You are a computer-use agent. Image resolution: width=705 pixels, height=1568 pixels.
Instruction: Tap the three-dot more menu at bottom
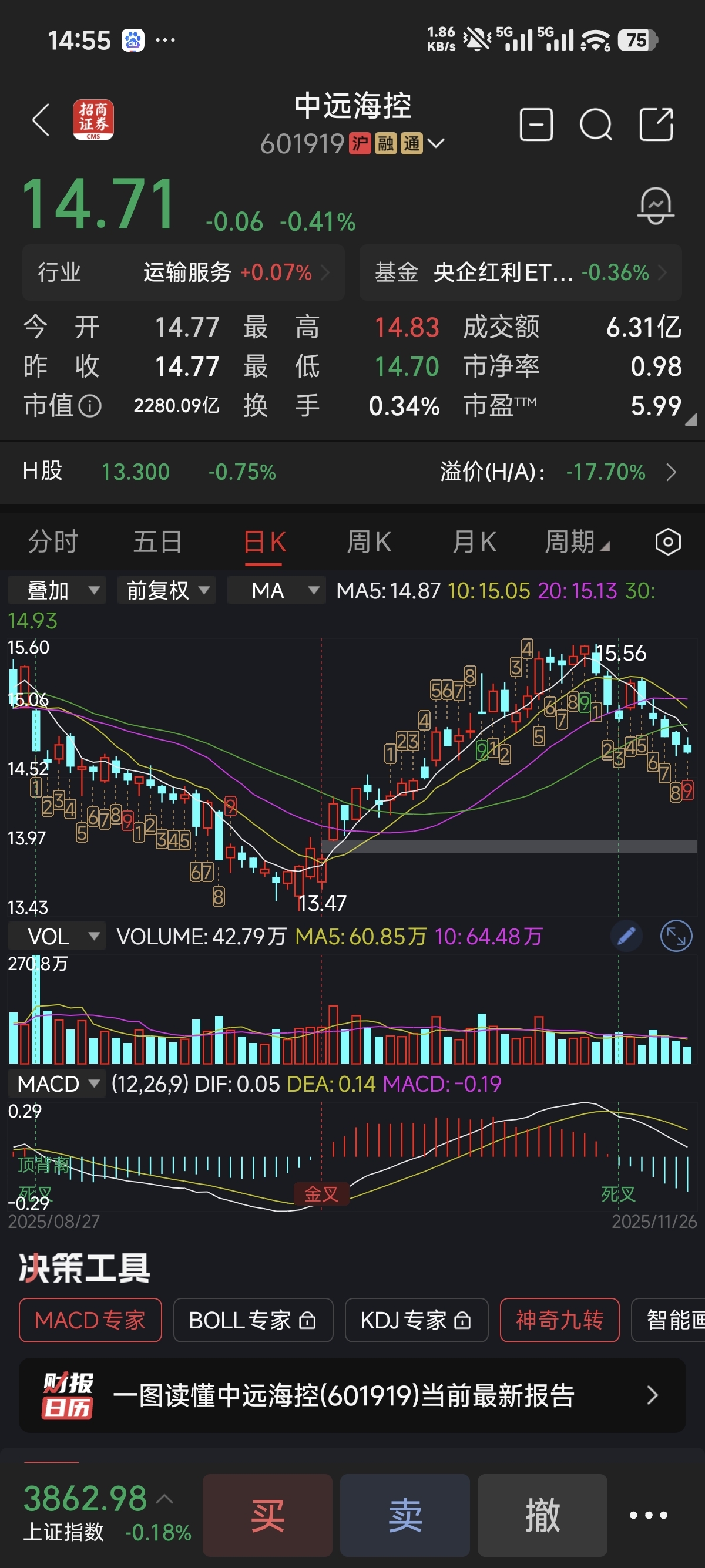pyautogui.click(x=649, y=1515)
